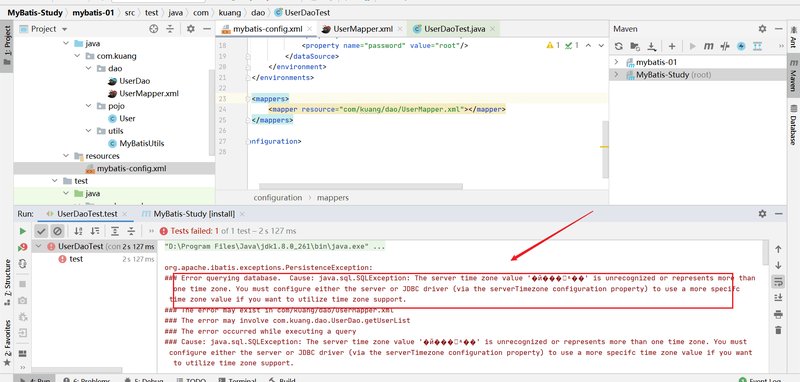Stop the running process square icon
Image resolution: width=800 pixels, height=382 pixels.
click(x=22, y=284)
